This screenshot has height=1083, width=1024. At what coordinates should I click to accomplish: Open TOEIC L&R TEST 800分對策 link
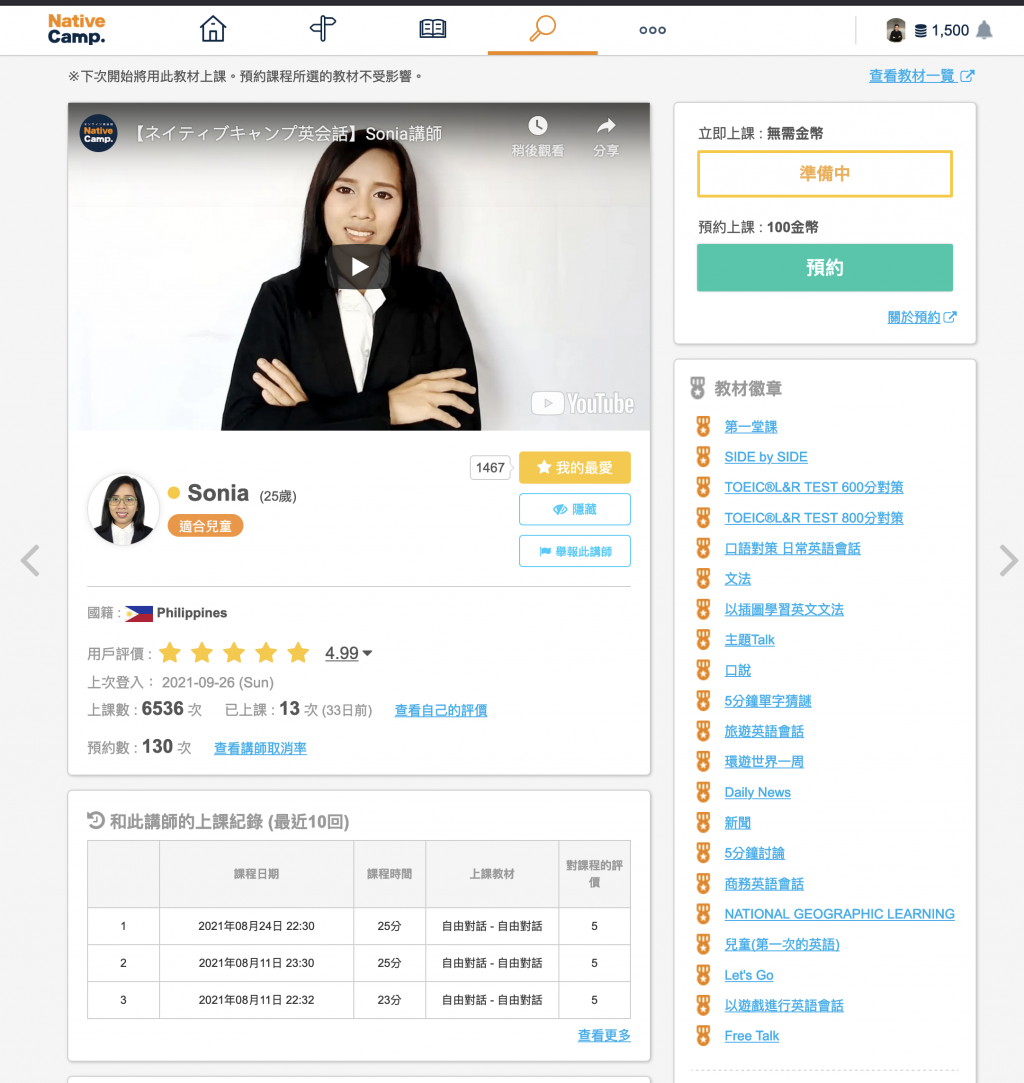coord(813,517)
